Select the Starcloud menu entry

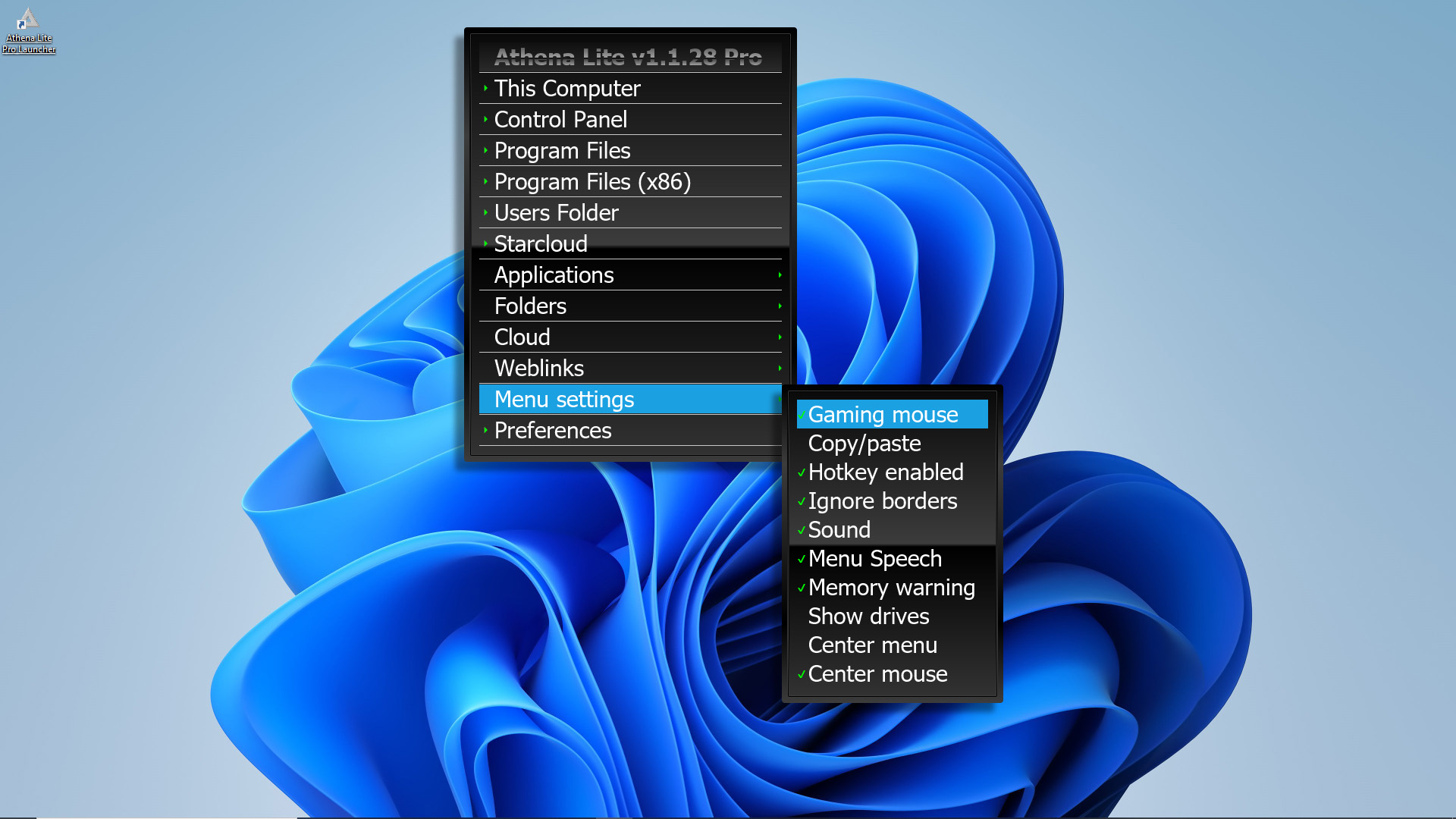tap(541, 244)
